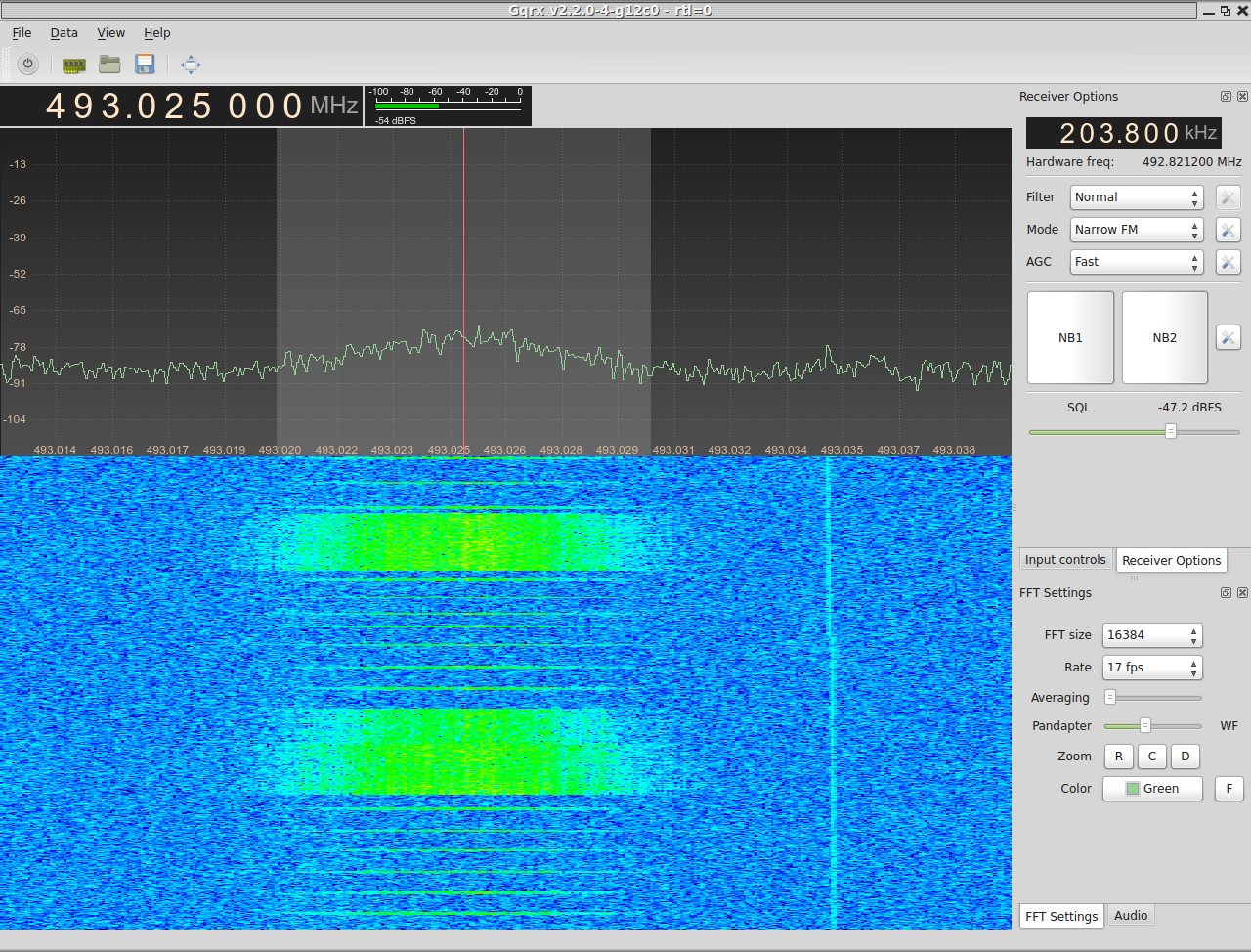This screenshot has height=952, width=1251.
Task: Switch to the Audio tab
Action: point(1131,916)
